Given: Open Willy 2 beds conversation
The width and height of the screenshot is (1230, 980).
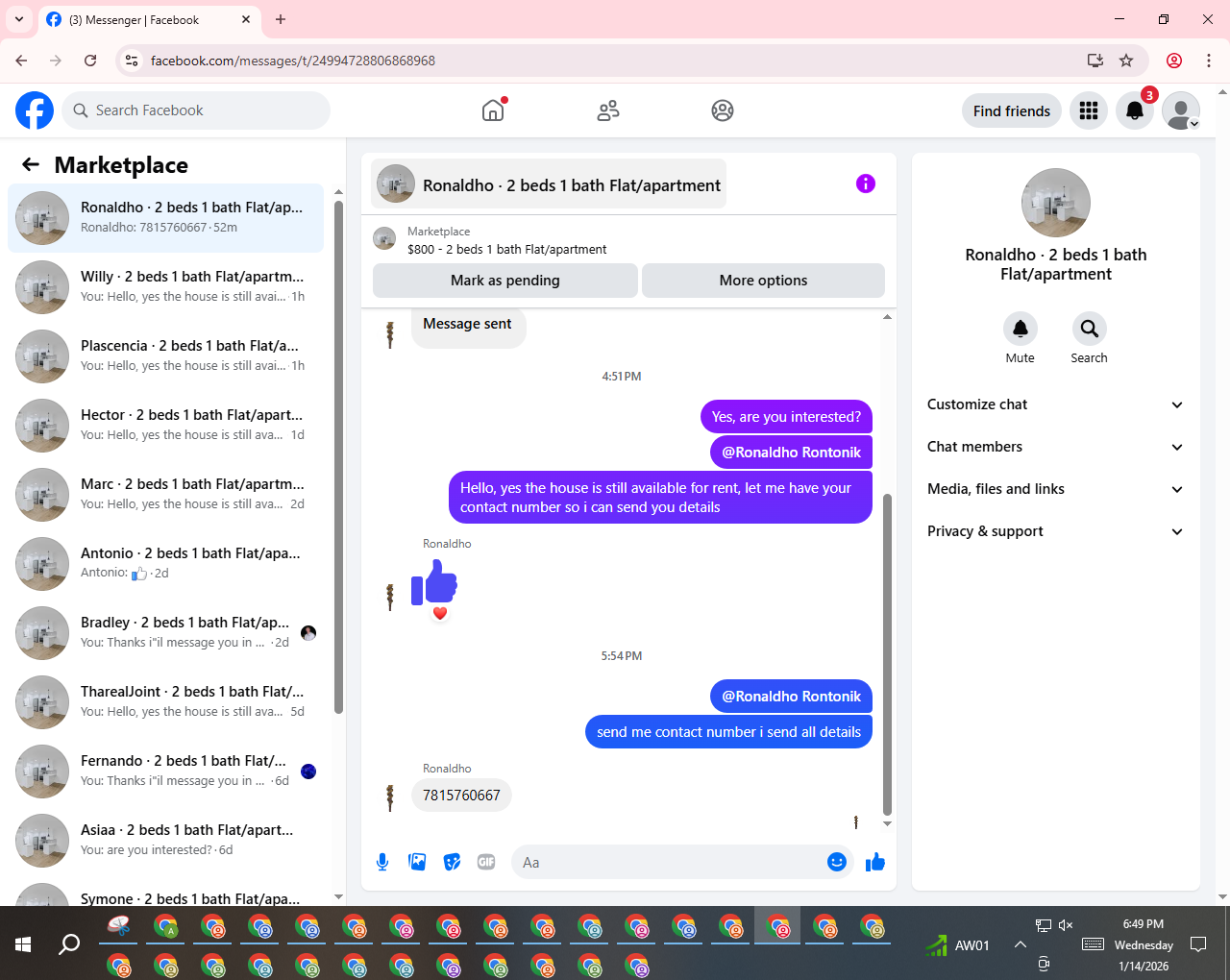Looking at the screenshot, I should point(166,286).
